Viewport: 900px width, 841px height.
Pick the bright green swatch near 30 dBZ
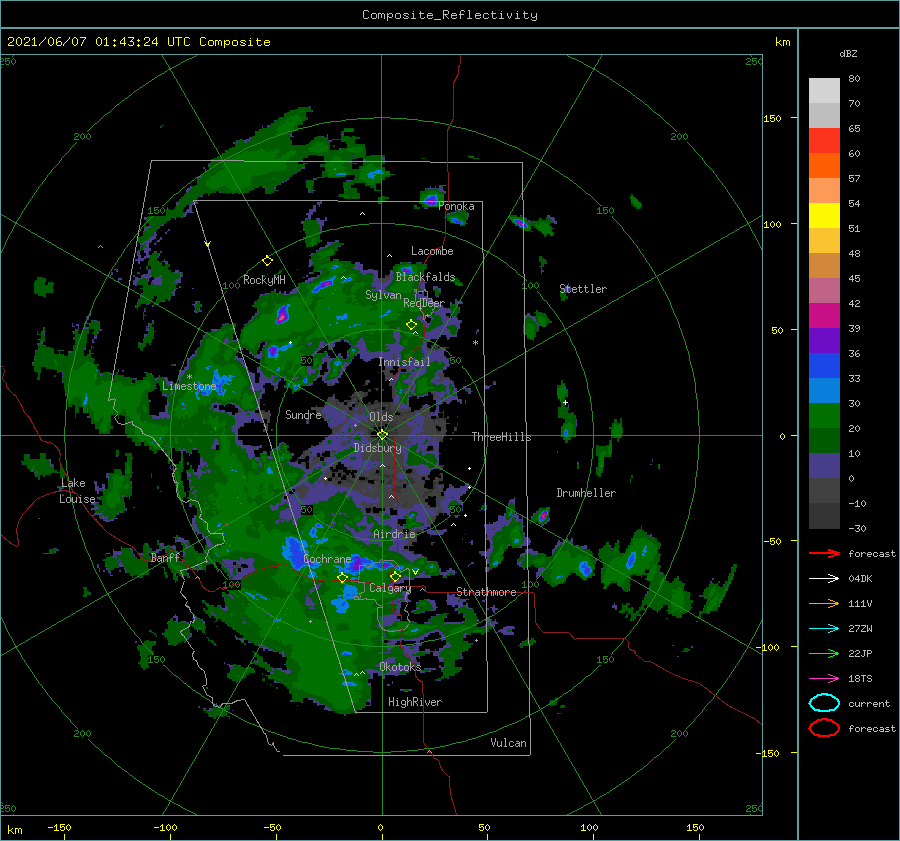(824, 416)
